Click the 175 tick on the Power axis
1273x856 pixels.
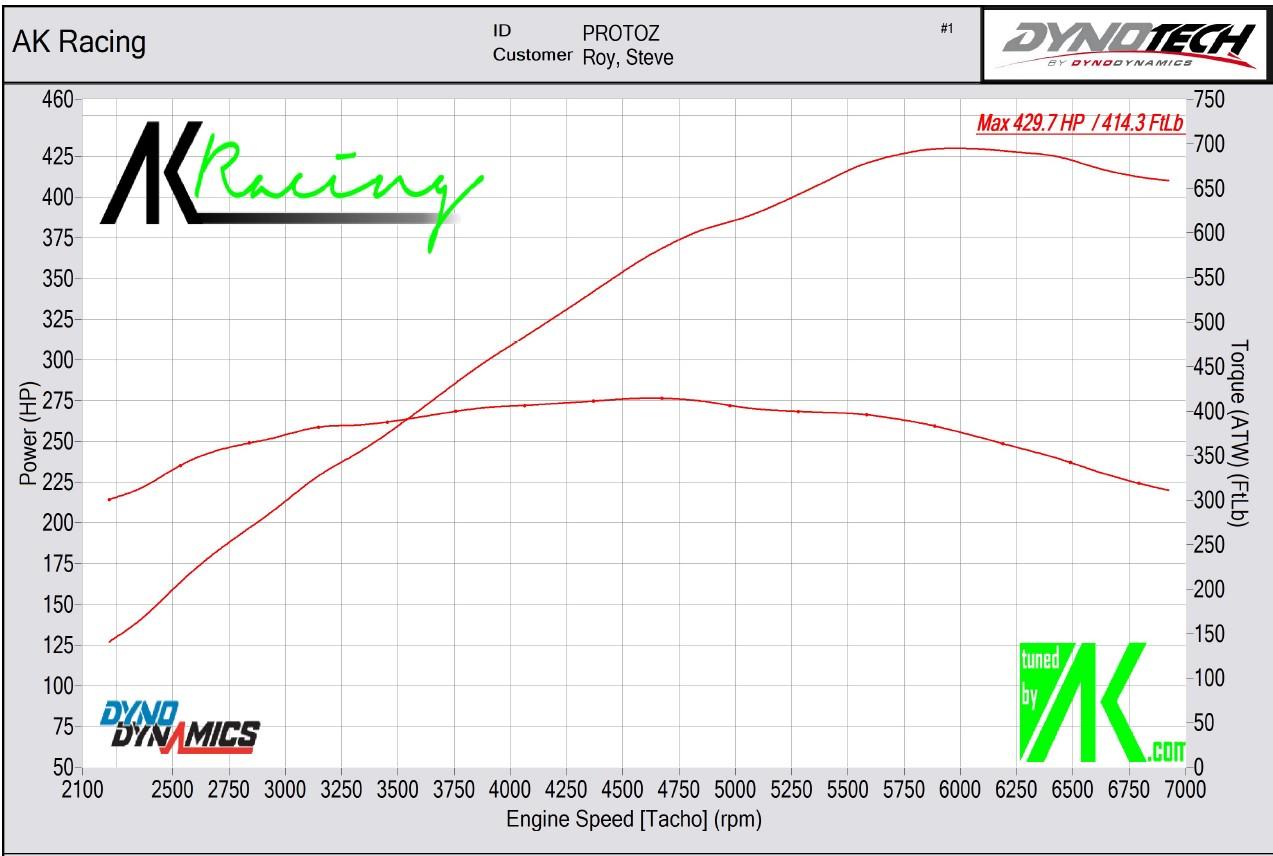point(58,564)
